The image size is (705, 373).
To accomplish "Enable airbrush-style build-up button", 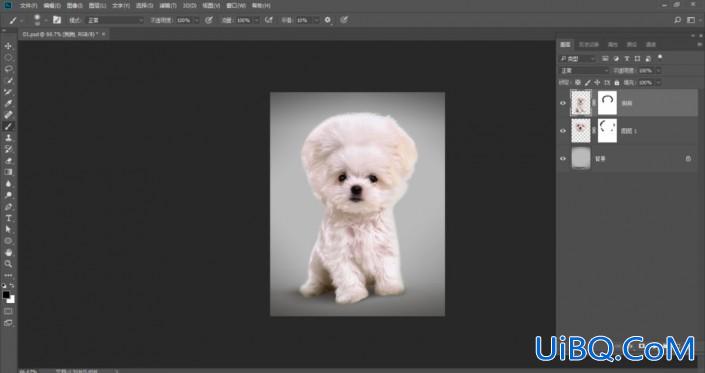I will point(269,20).
